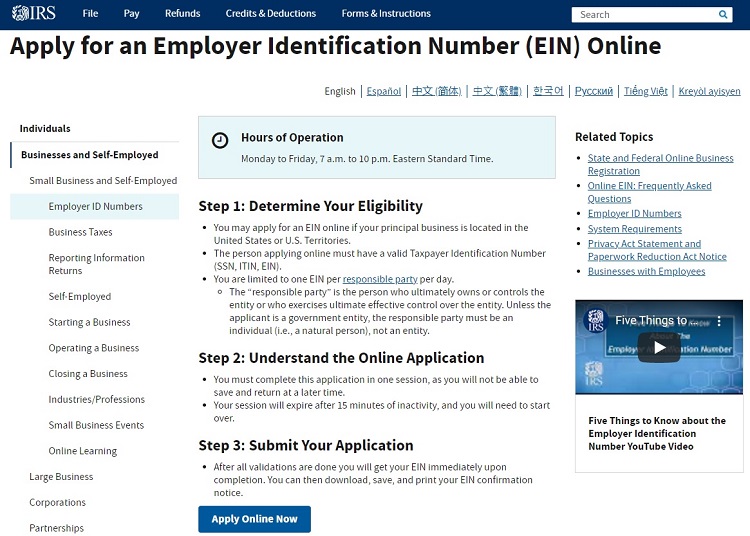Open the video's three-dot options menu
Screen dimensions: 750x536
pos(719,321)
